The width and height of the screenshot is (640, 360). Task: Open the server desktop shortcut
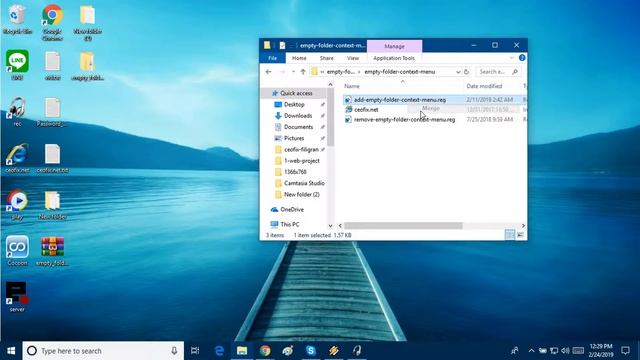point(17,297)
